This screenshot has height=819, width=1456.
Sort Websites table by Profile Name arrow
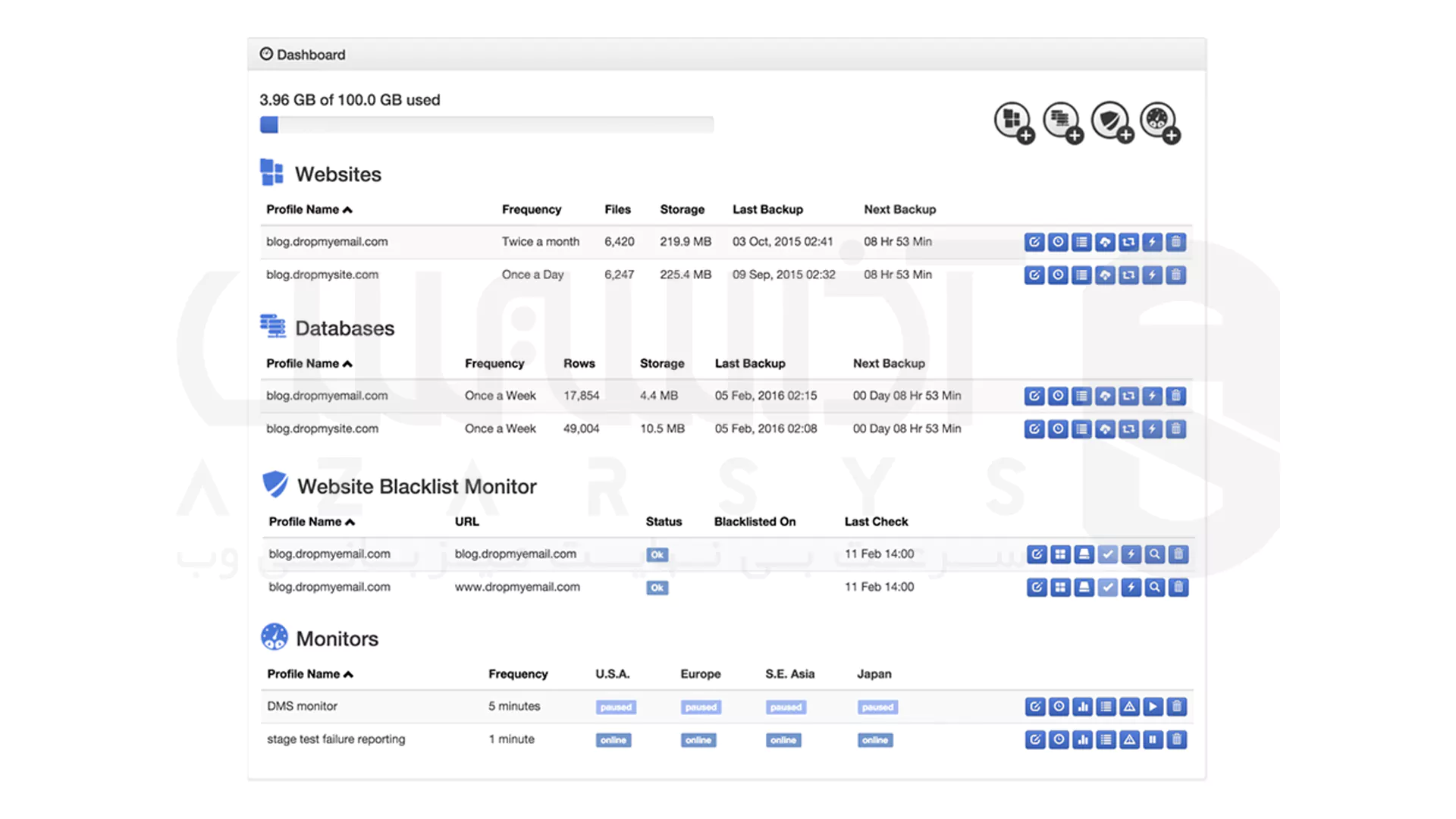pyautogui.click(x=348, y=210)
